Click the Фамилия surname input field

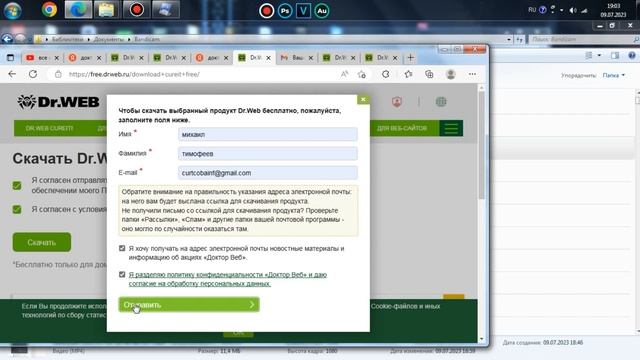point(268,153)
